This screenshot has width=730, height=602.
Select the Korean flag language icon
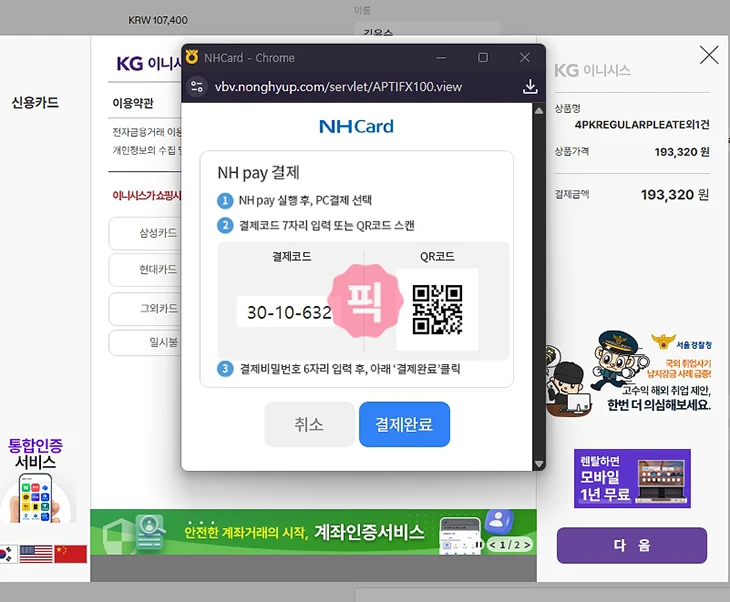(x=7, y=554)
